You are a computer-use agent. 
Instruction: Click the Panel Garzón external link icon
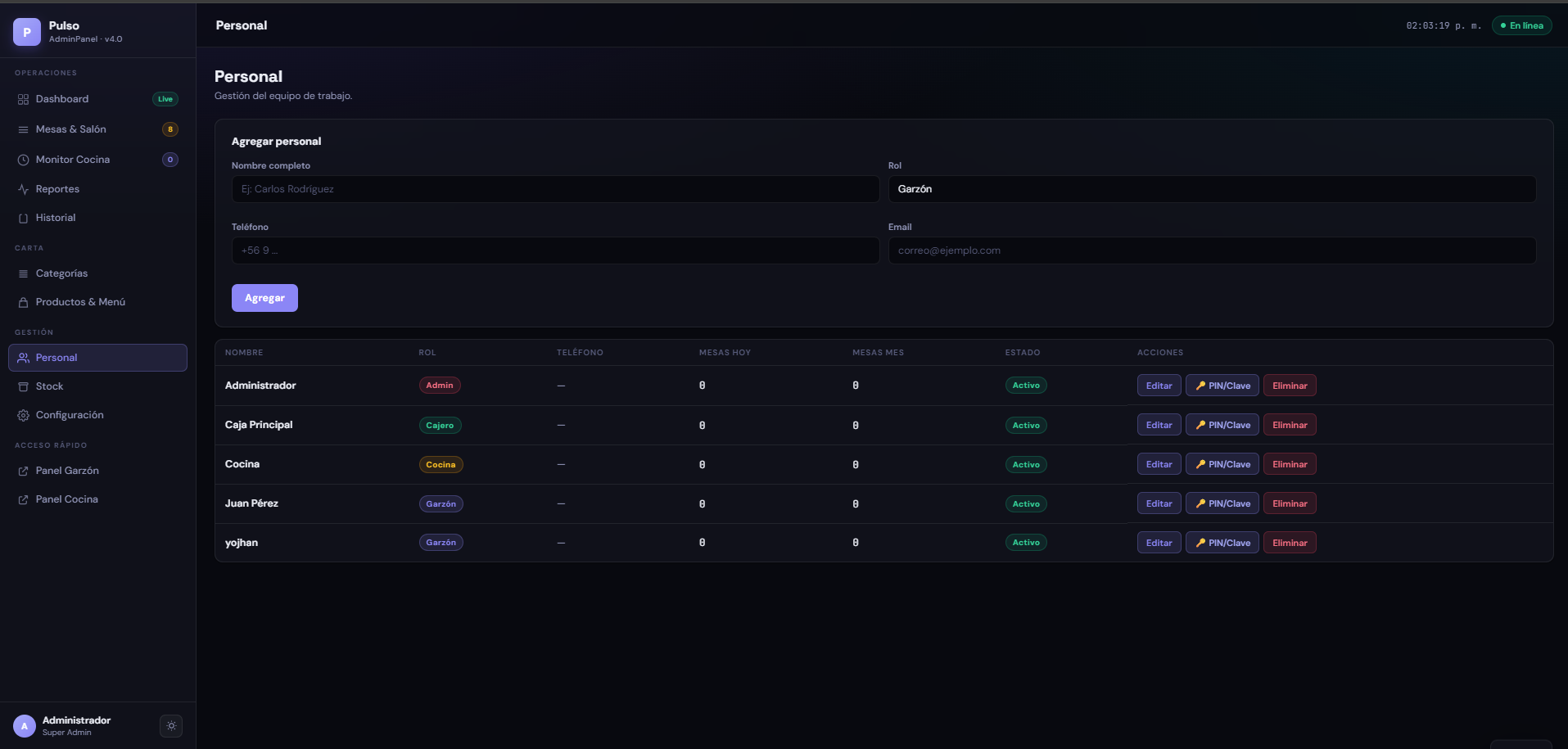(23, 471)
